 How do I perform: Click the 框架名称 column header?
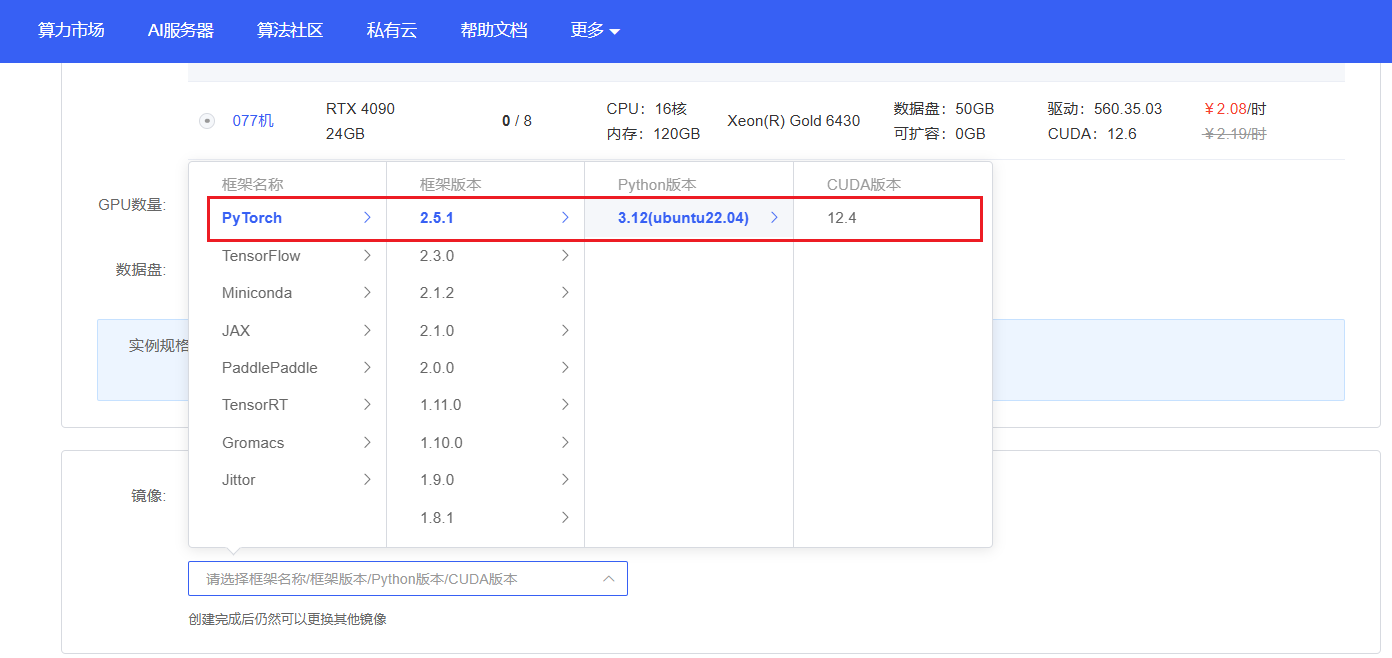pyautogui.click(x=253, y=185)
